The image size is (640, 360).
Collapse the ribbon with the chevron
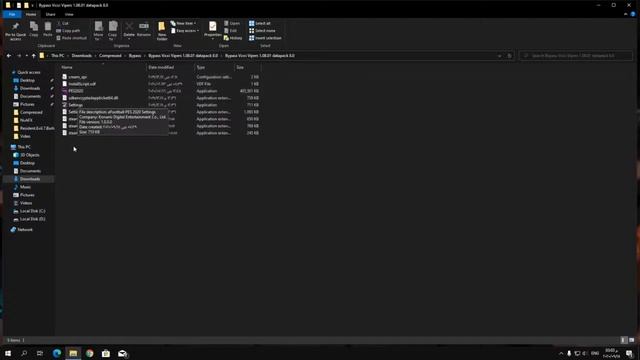[625, 14]
